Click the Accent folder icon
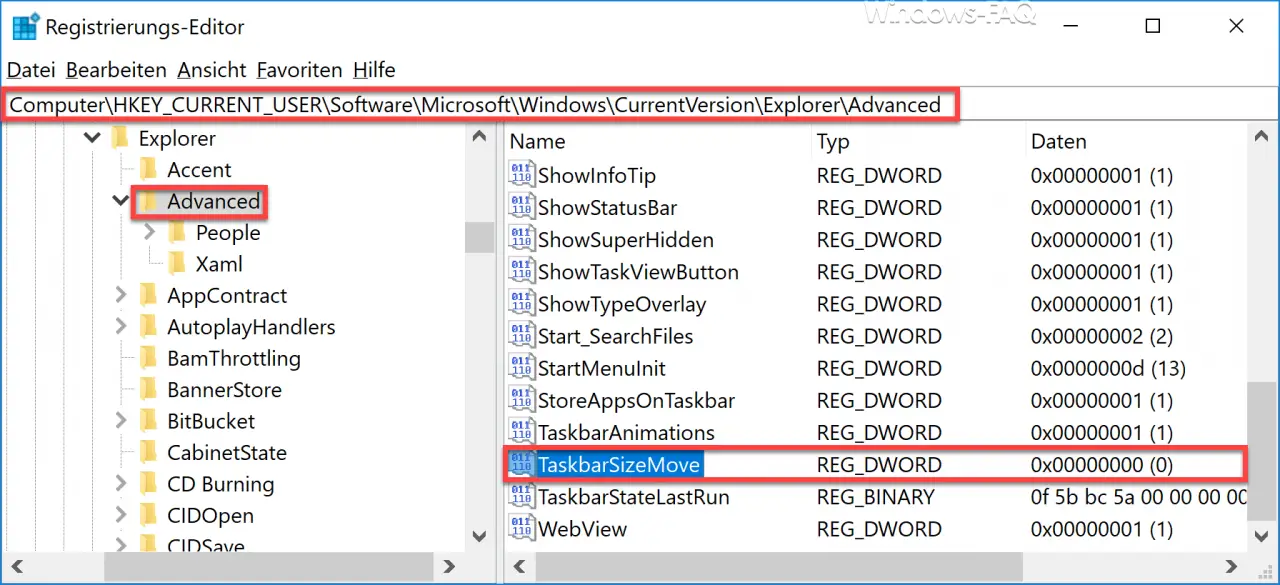Screen dimensions: 1280x585 149,170
